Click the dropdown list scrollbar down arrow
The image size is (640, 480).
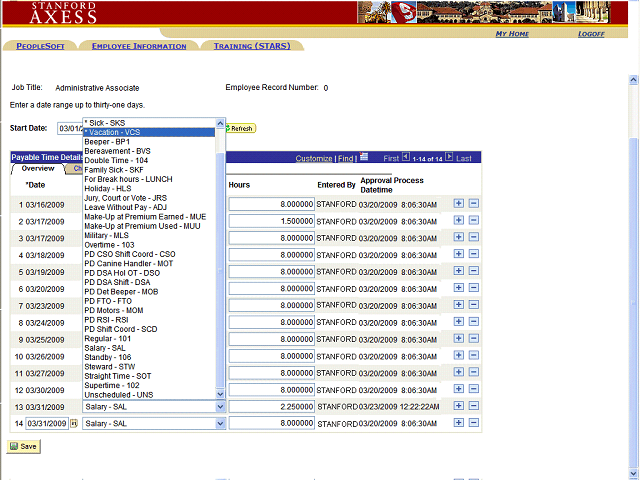coord(221,395)
